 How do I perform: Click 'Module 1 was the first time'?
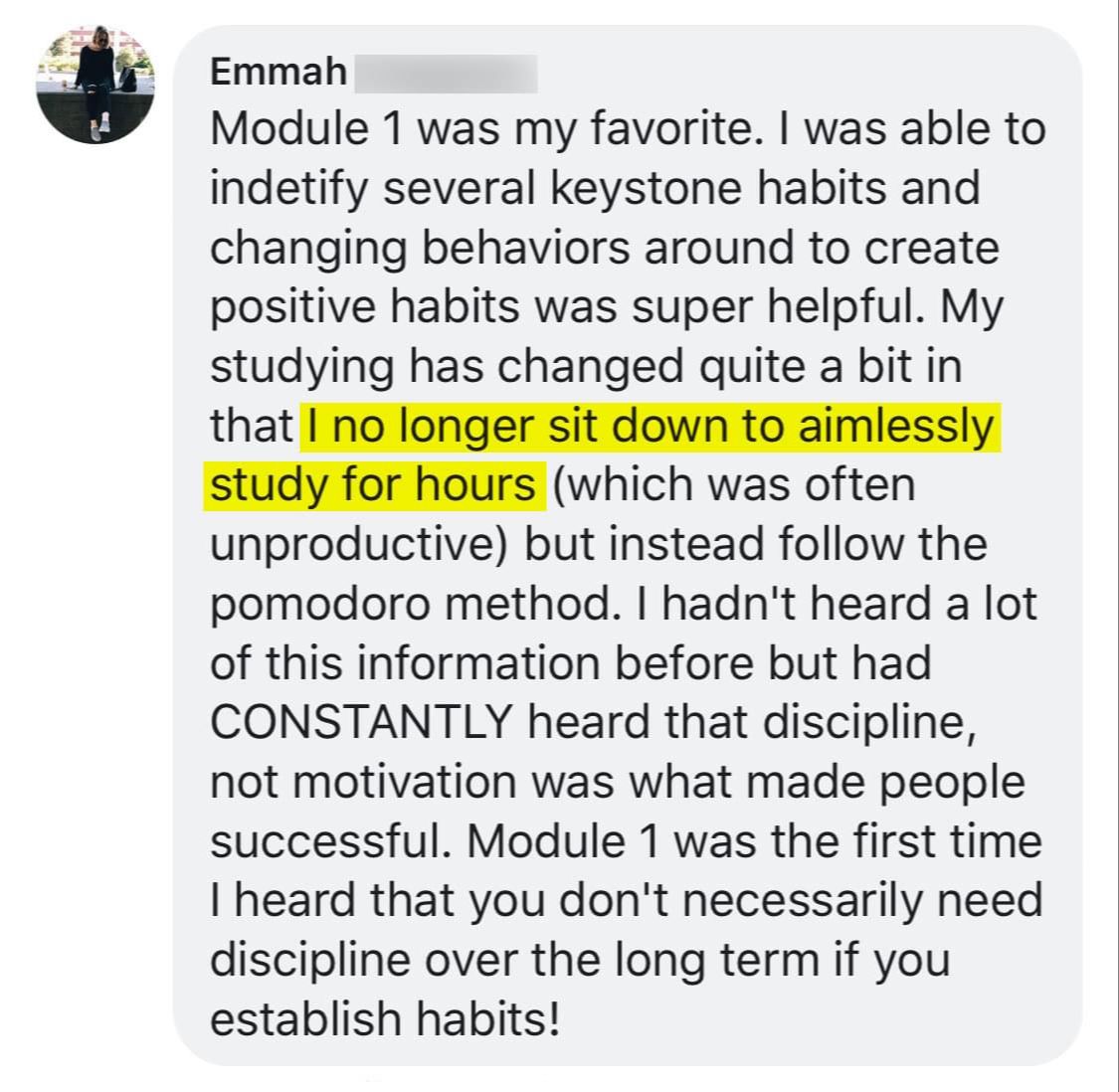pos(754,840)
